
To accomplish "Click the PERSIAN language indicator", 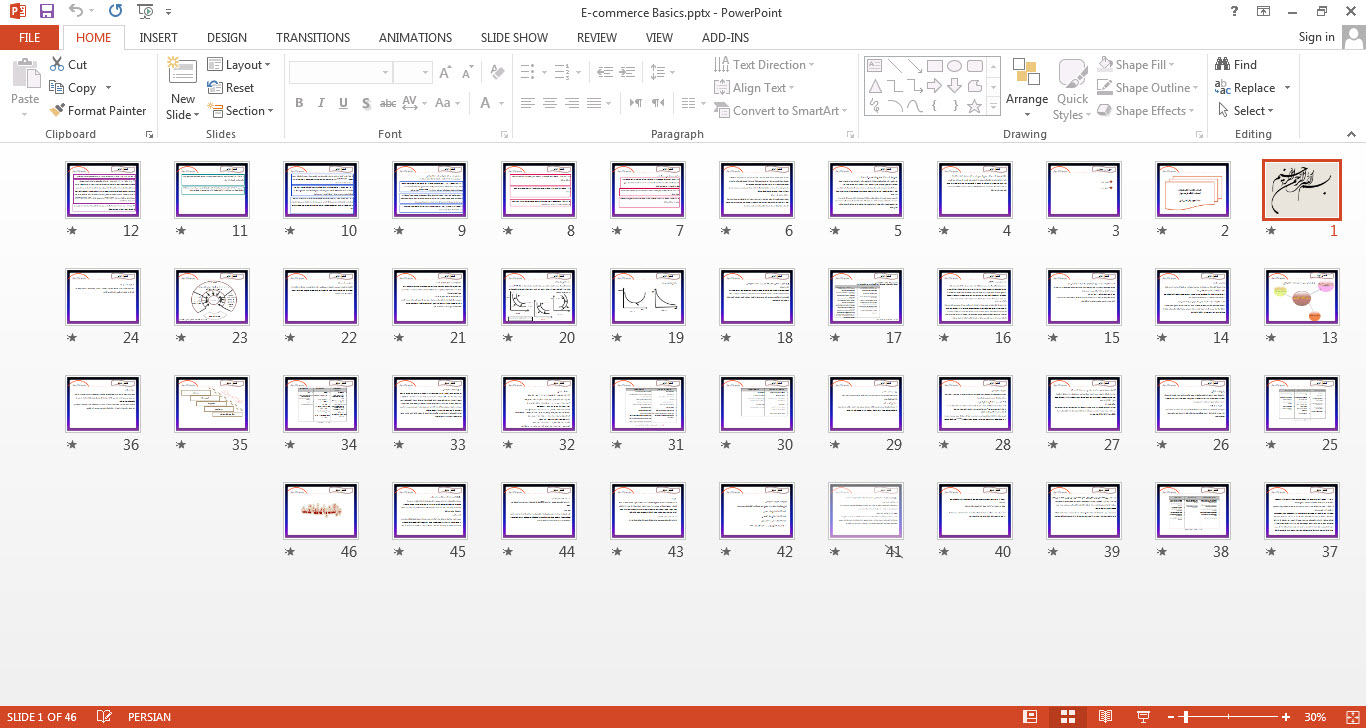I will point(149,717).
